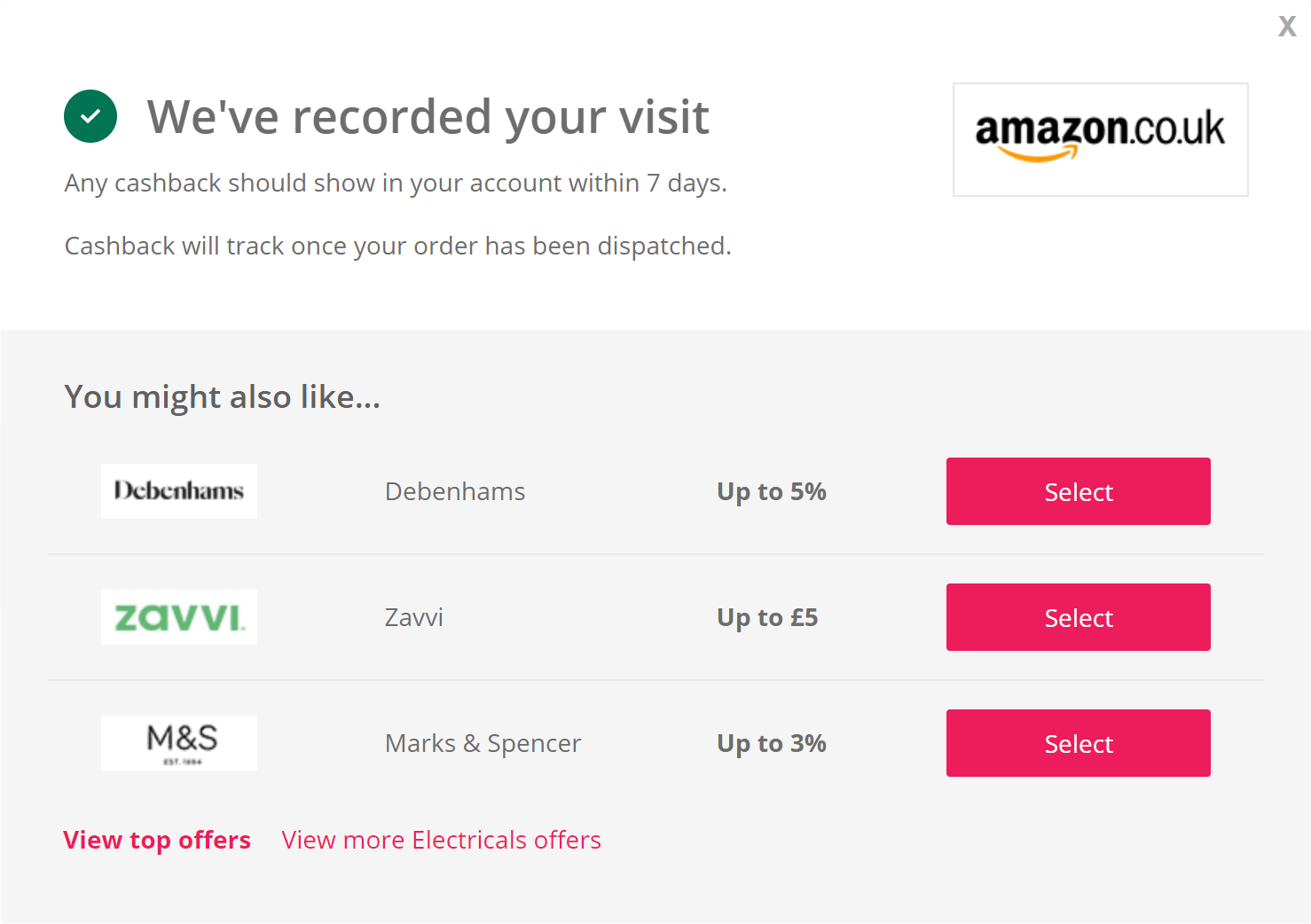This screenshot has height=924, width=1311.
Task: Open the amazon.co.uk store logo
Action: [1100, 139]
